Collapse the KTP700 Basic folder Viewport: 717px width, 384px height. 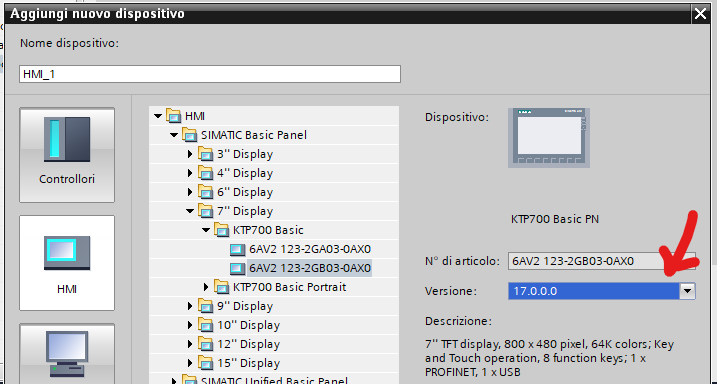pos(206,230)
